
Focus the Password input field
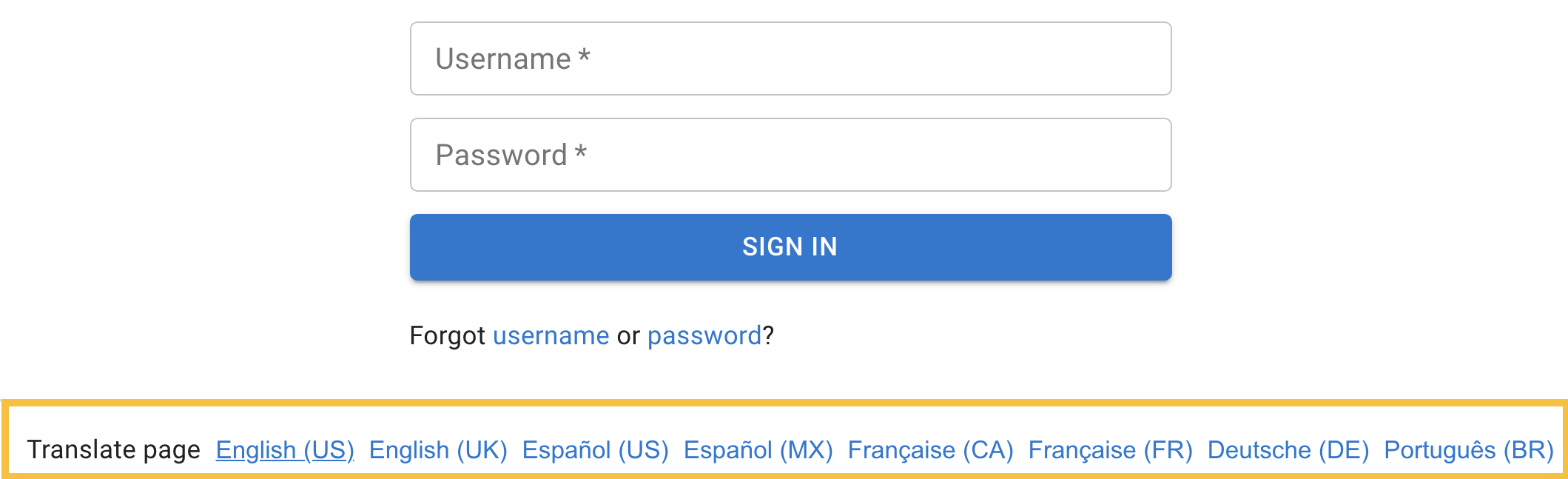(x=790, y=155)
